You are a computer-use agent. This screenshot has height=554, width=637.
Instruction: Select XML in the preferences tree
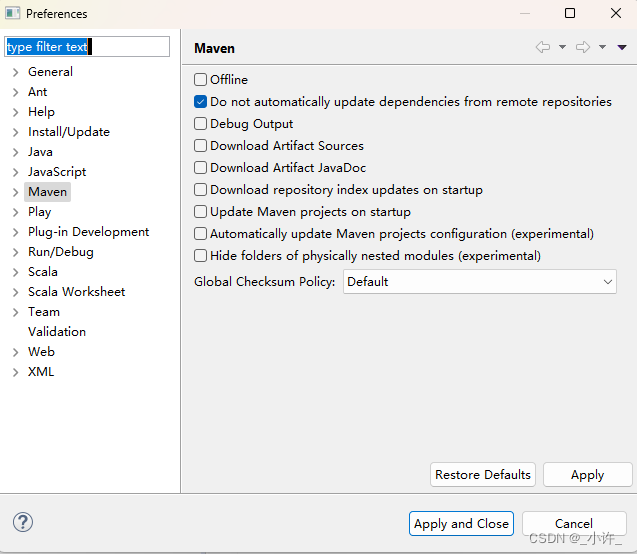pyautogui.click(x=41, y=372)
